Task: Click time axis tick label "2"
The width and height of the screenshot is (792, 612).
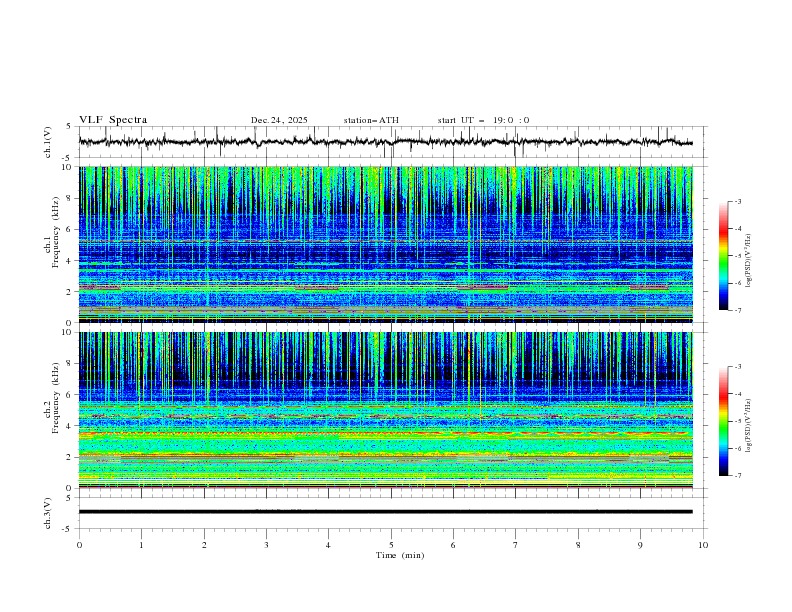Action: pyautogui.click(x=204, y=545)
